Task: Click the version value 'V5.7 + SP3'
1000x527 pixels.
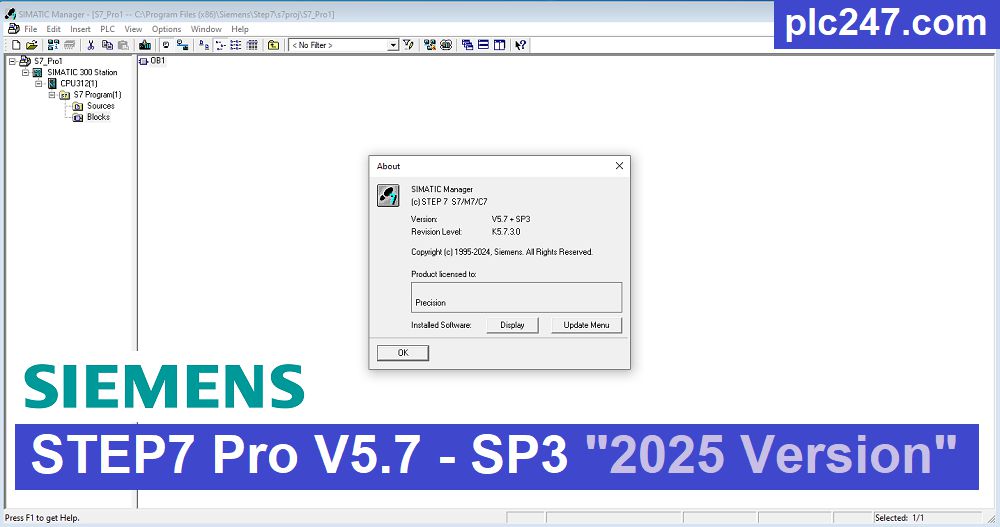Action: point(511,219)
